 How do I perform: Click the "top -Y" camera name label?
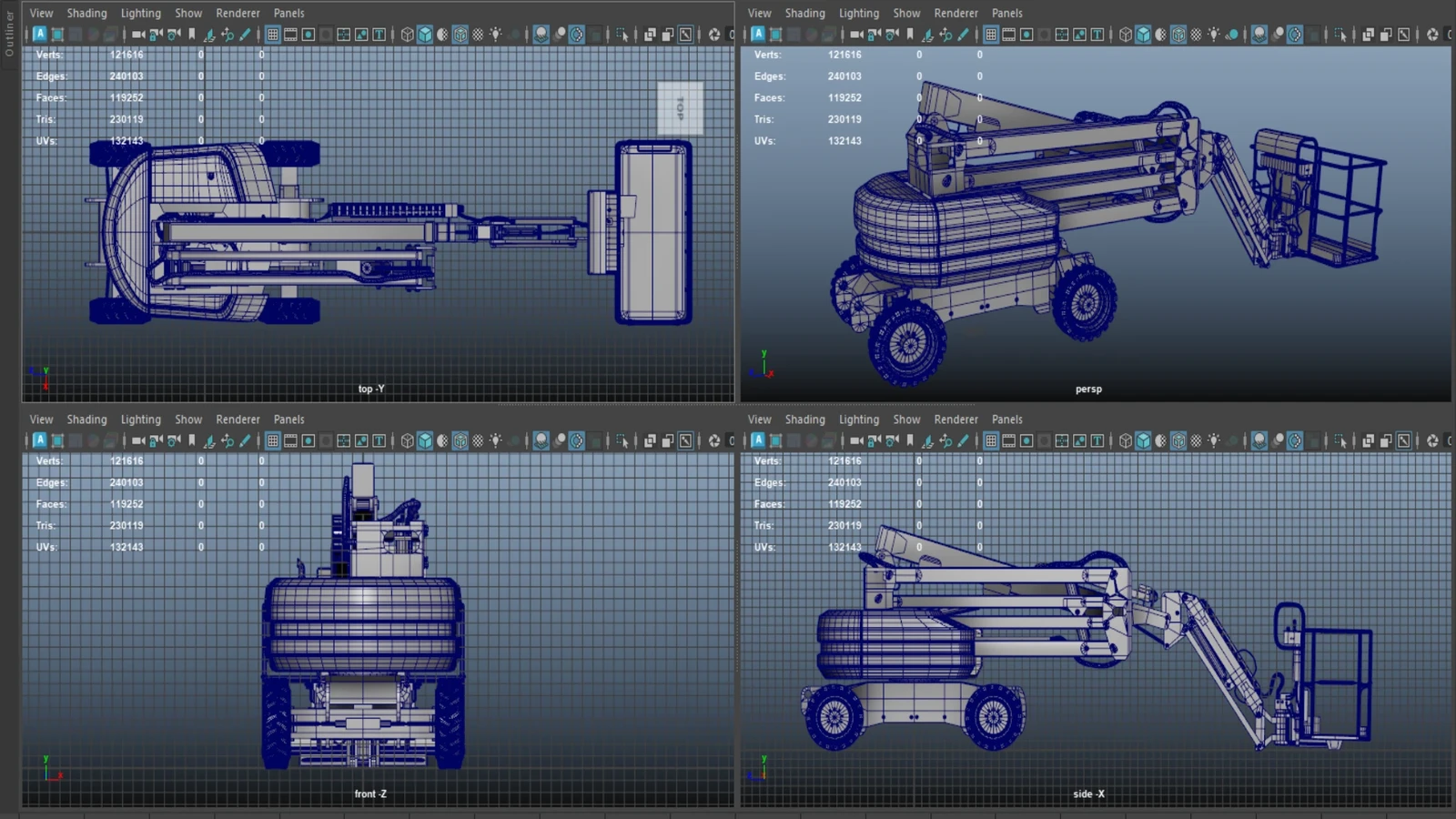pyautogui.click(x=371, y=389)
